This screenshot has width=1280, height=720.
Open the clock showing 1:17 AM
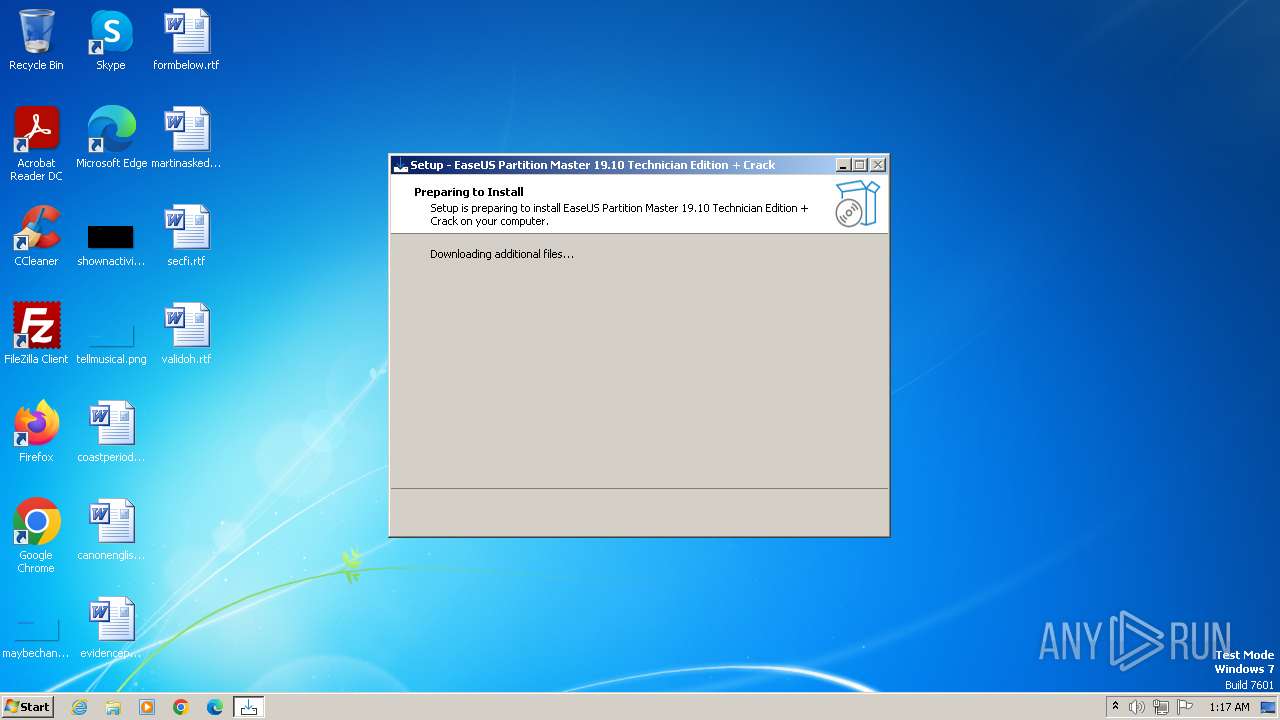click(1229, 707)
